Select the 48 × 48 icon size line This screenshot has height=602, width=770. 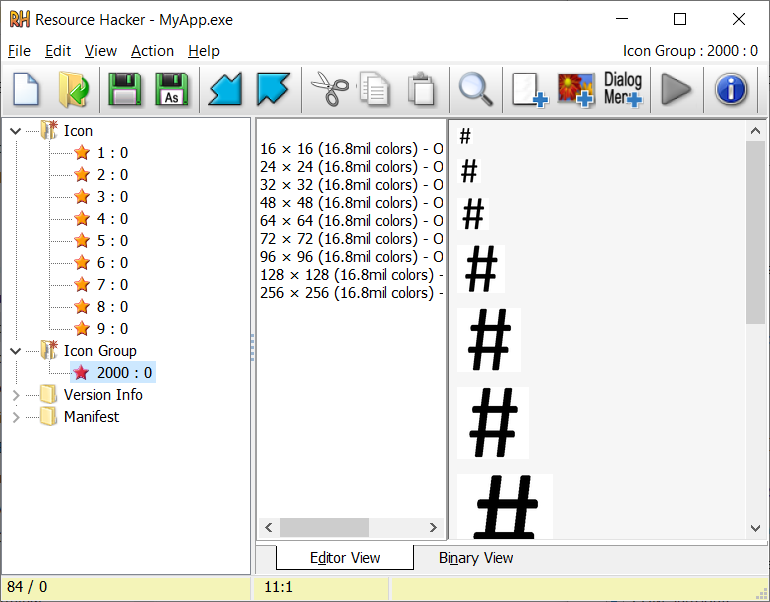click(x=352, y=203)
